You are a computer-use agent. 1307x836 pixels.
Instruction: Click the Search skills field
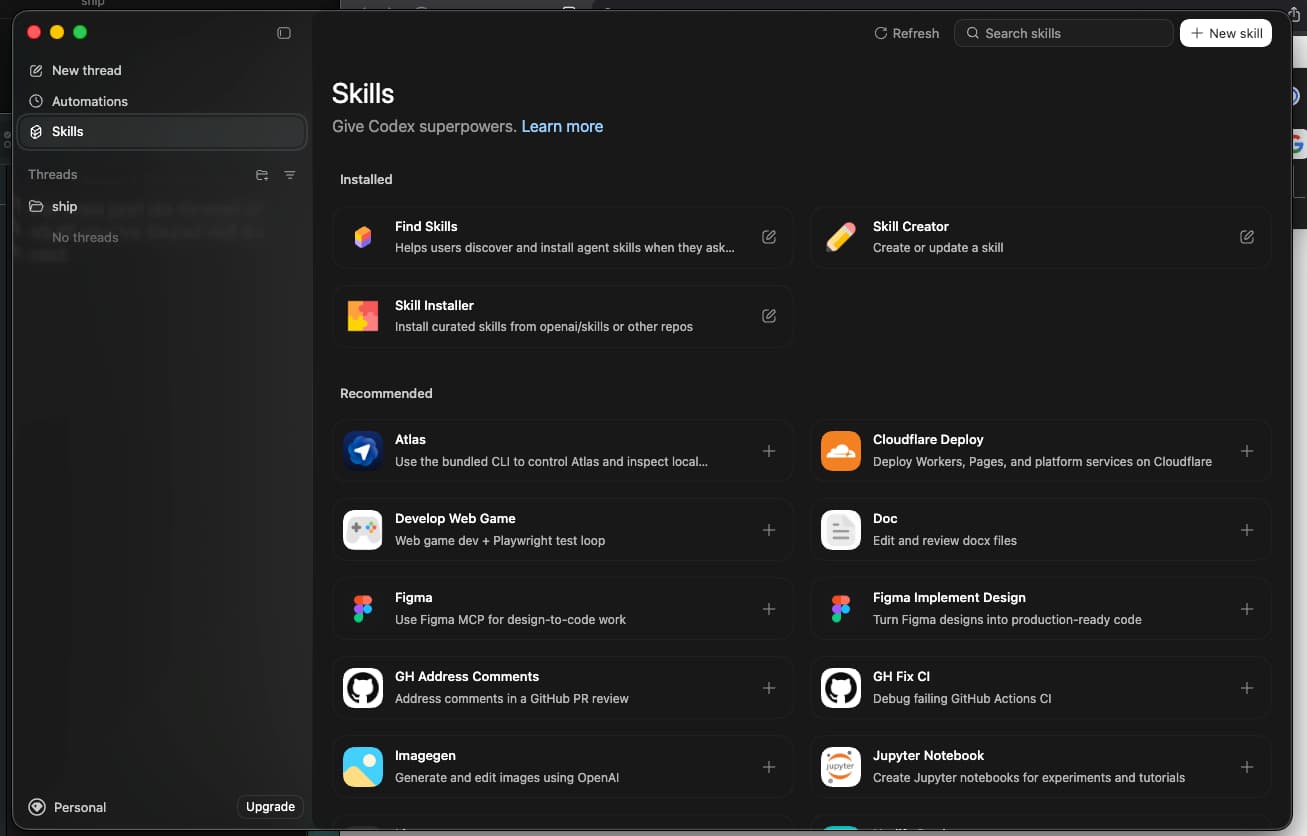[x=1065, y=33]
